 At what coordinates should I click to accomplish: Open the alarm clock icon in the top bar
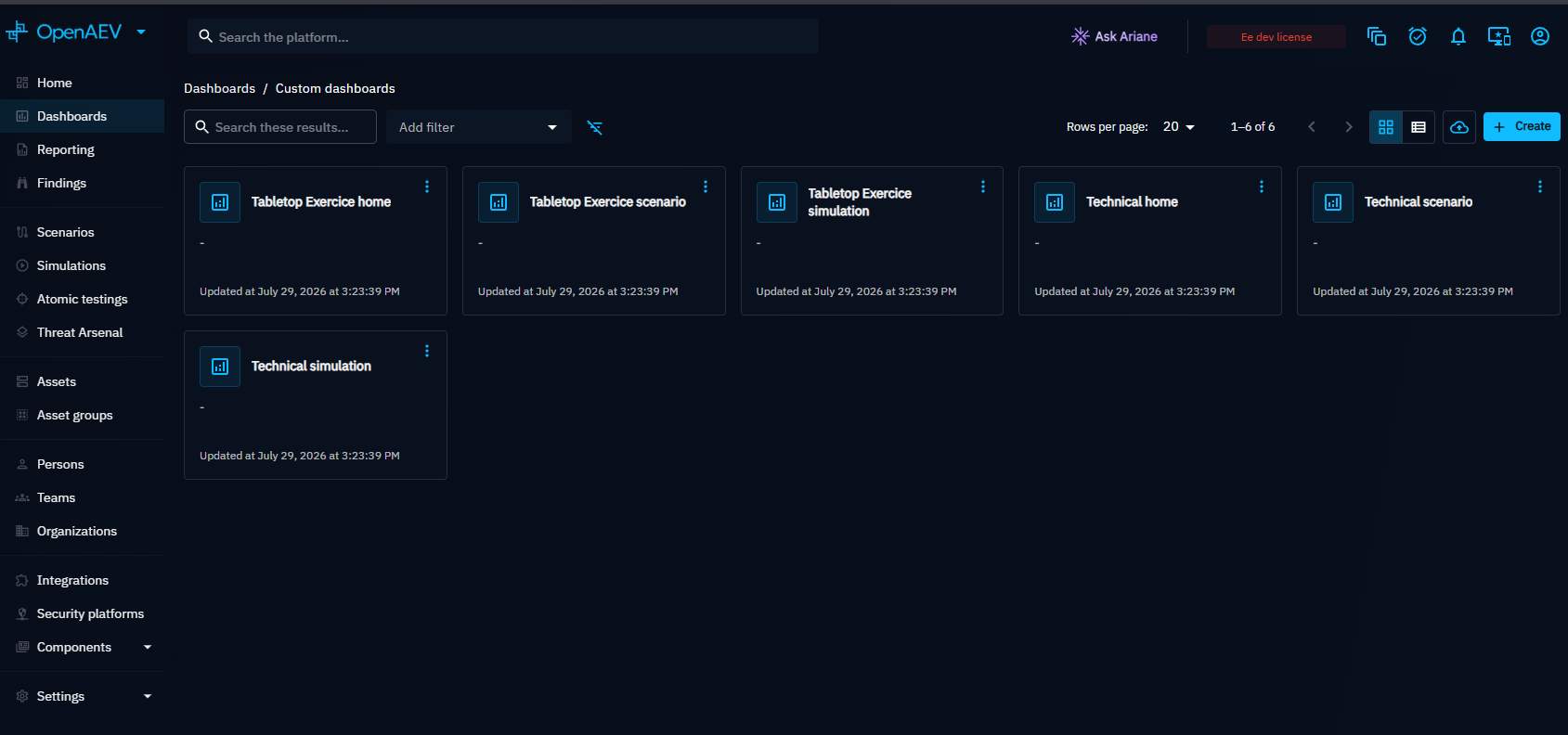pyautogui.click(x=1418, y=36)
